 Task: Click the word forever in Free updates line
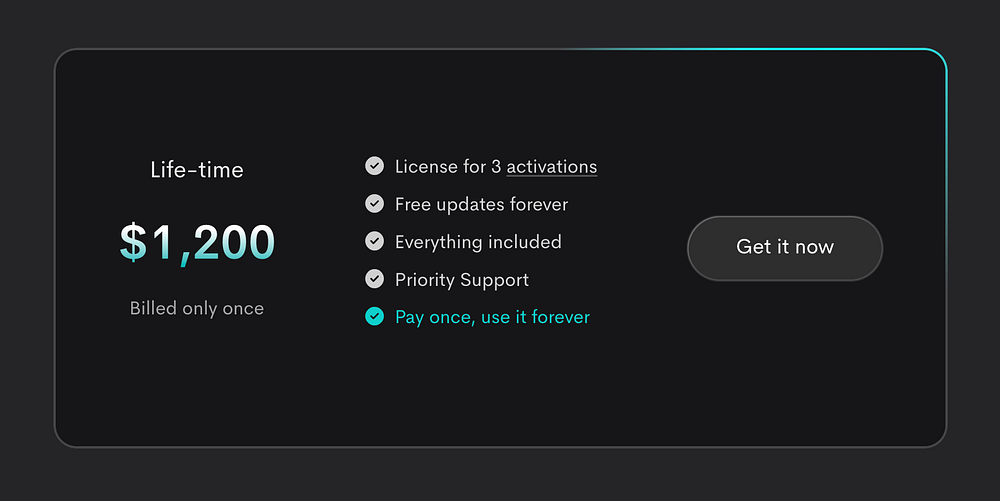pos(536,204)
